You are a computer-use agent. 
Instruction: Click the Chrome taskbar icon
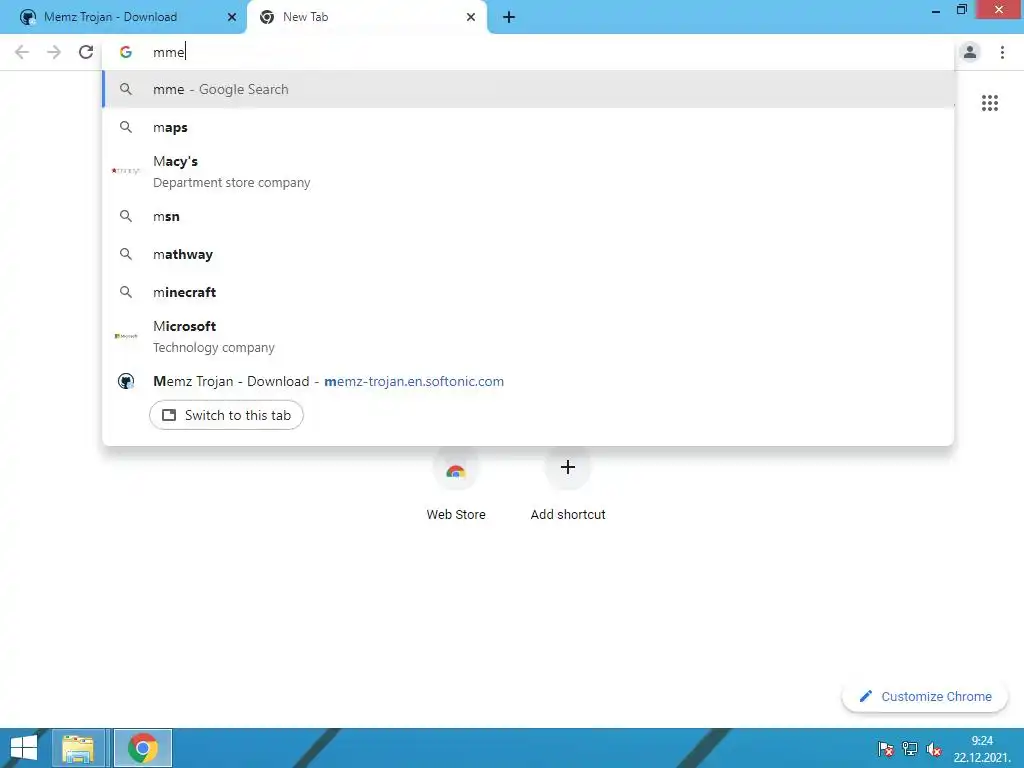143,748
